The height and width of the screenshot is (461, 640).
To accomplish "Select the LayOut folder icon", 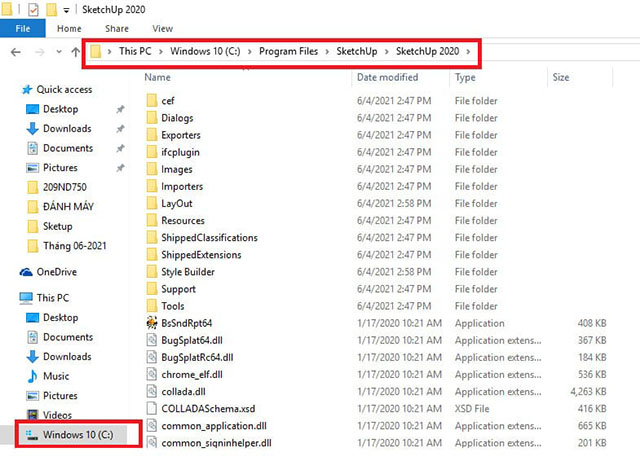I will [152, 203].
